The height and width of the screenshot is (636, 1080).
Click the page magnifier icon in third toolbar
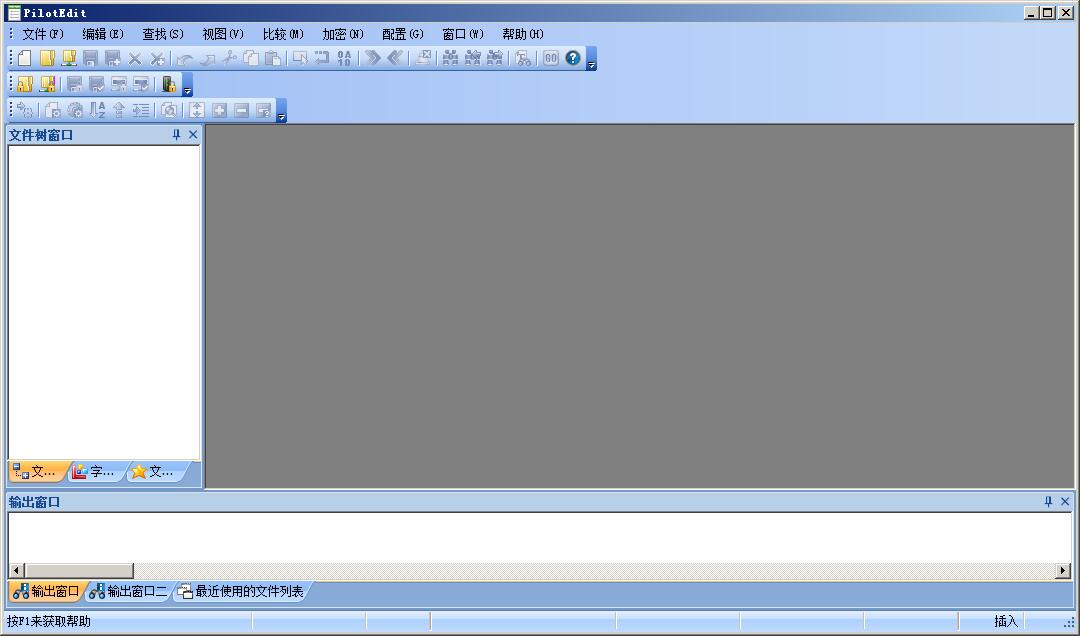[x=169, y=110]
